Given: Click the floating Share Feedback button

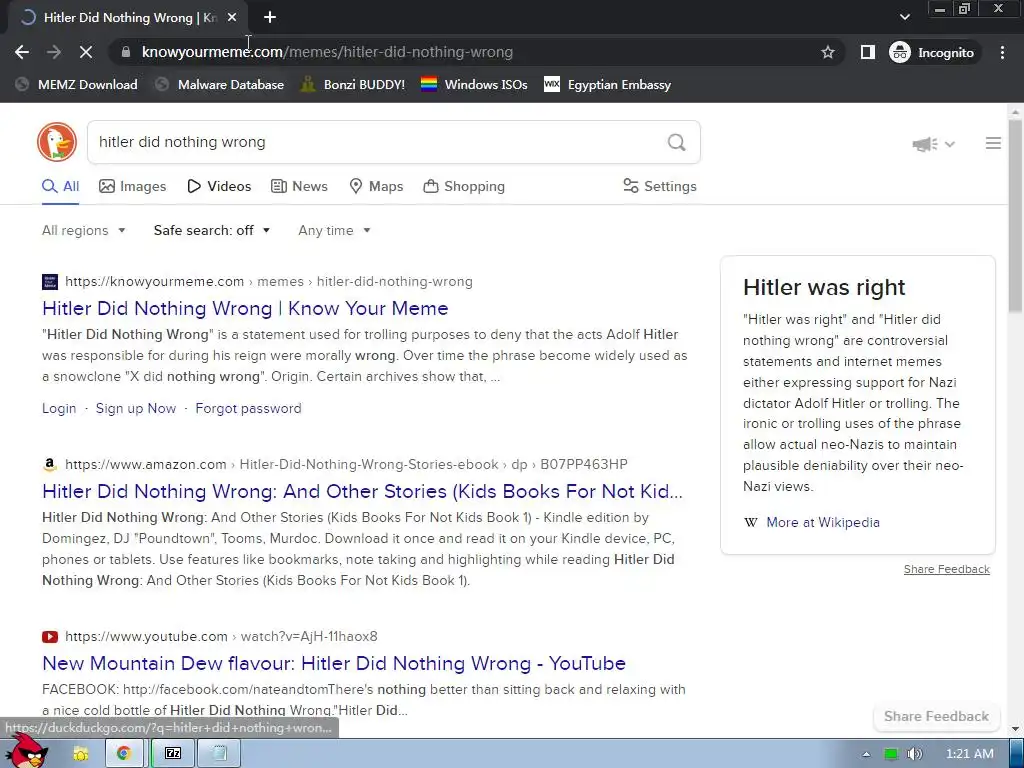Looking at the screenshot, I should [x=936, y=716].
